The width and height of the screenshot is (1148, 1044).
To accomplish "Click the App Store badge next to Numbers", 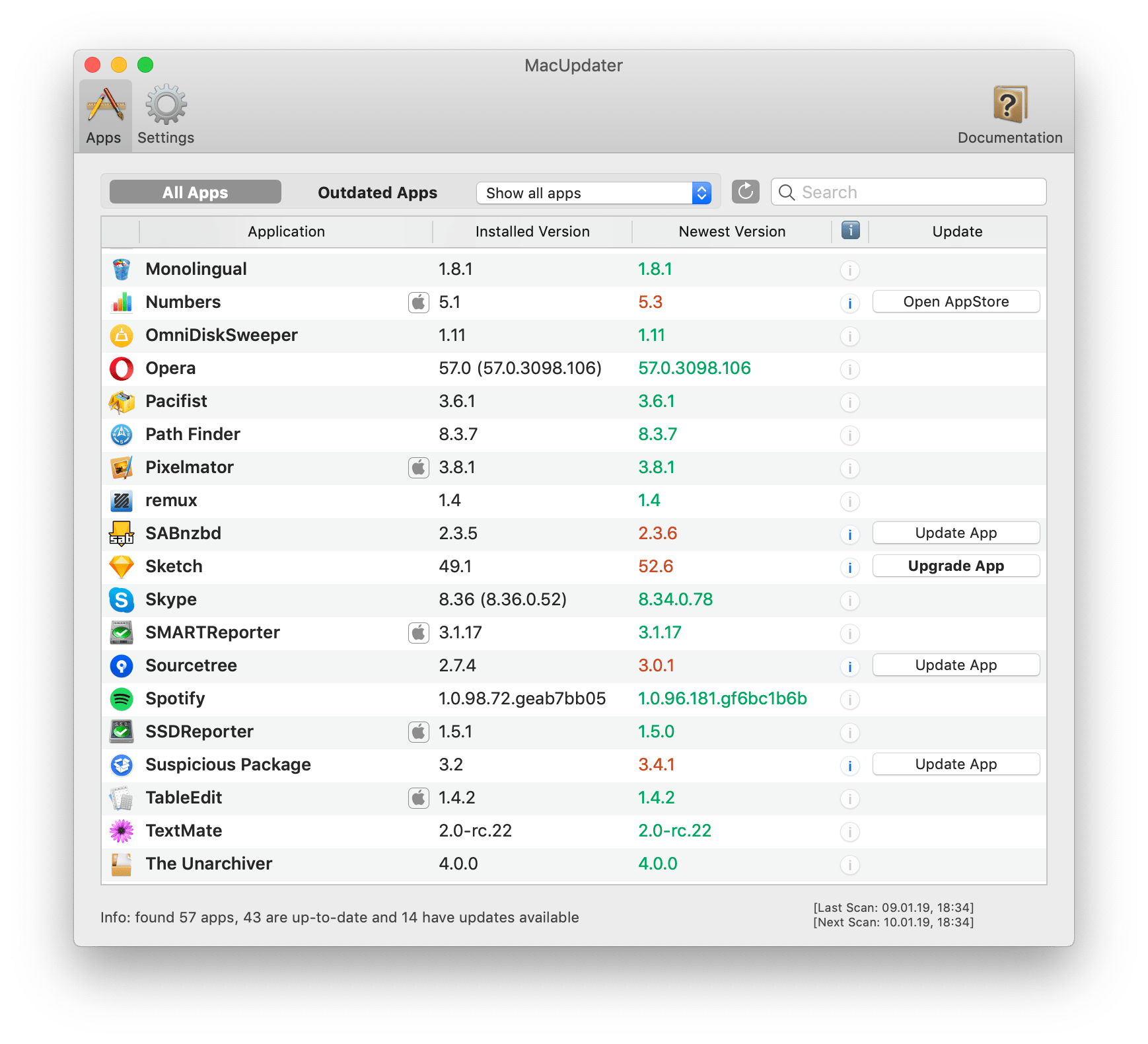I will pos(419,303).
